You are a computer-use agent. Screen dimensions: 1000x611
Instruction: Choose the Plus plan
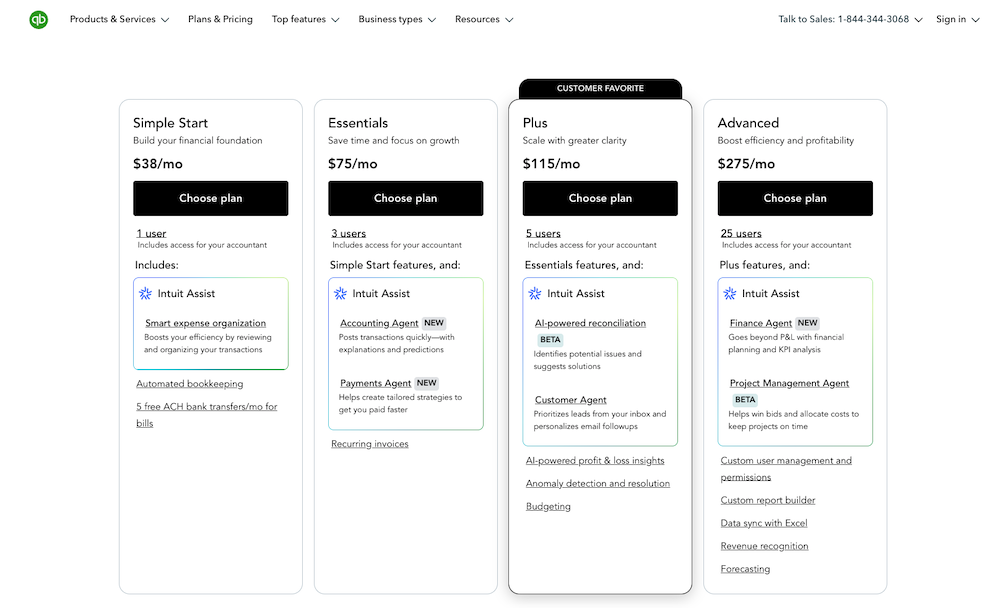599,198
